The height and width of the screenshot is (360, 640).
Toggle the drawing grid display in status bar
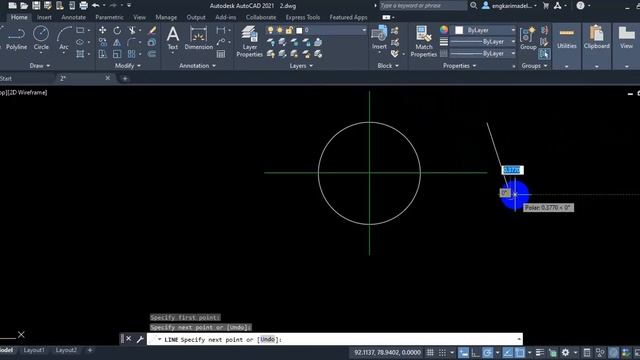[x=430, y=352]
